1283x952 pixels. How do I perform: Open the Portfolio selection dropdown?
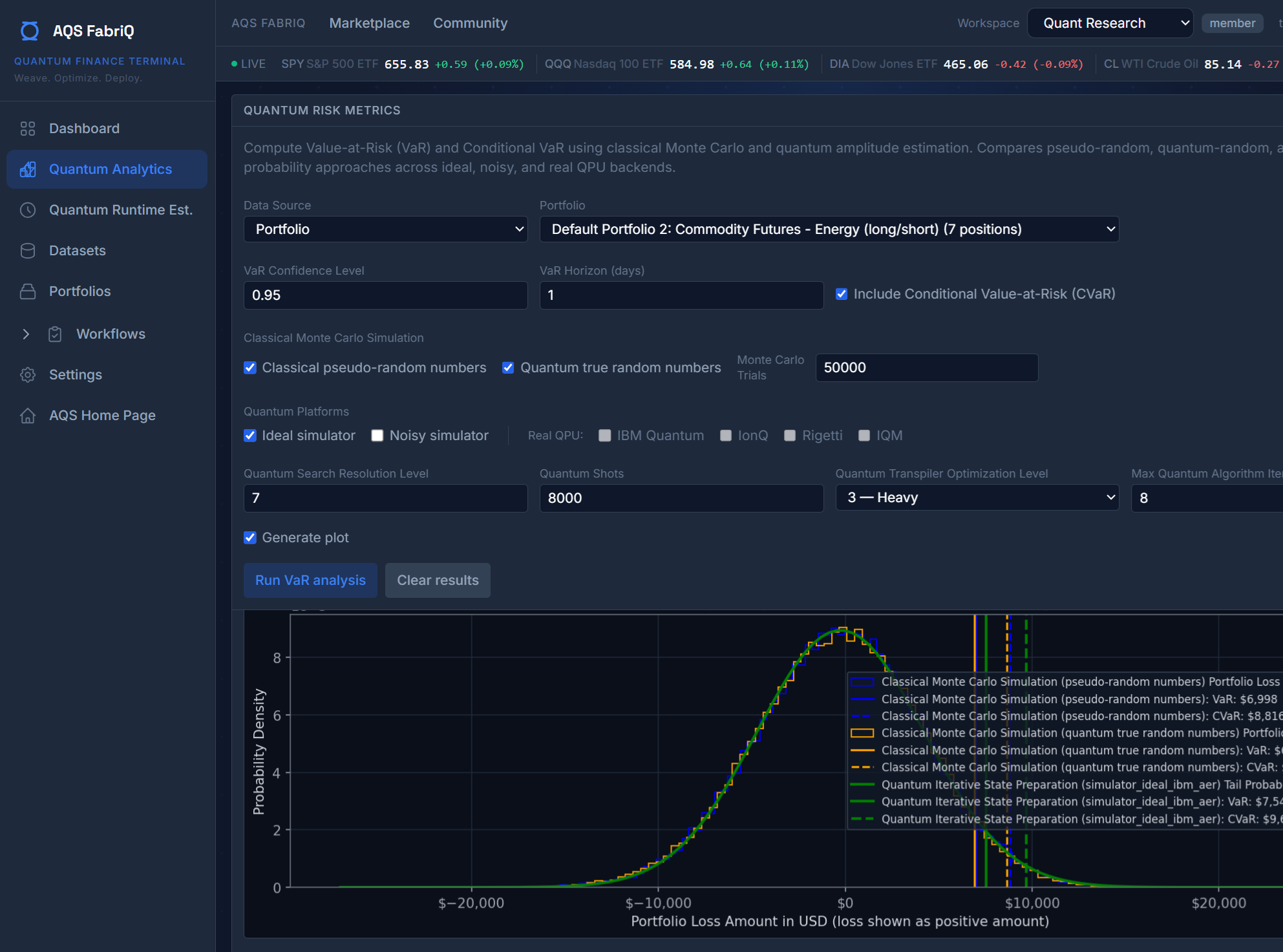click(x=829, y=229)
